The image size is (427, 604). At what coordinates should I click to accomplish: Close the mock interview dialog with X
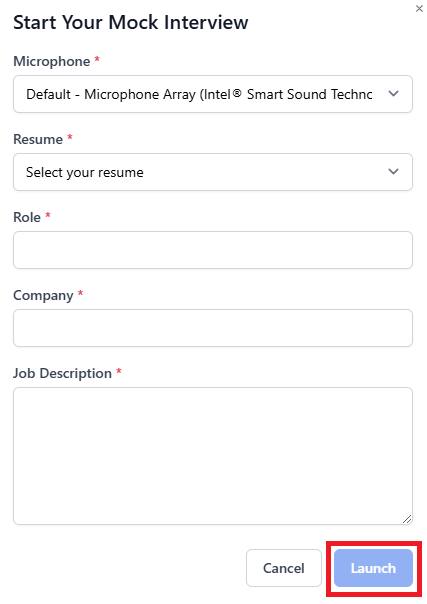[419, 8]
